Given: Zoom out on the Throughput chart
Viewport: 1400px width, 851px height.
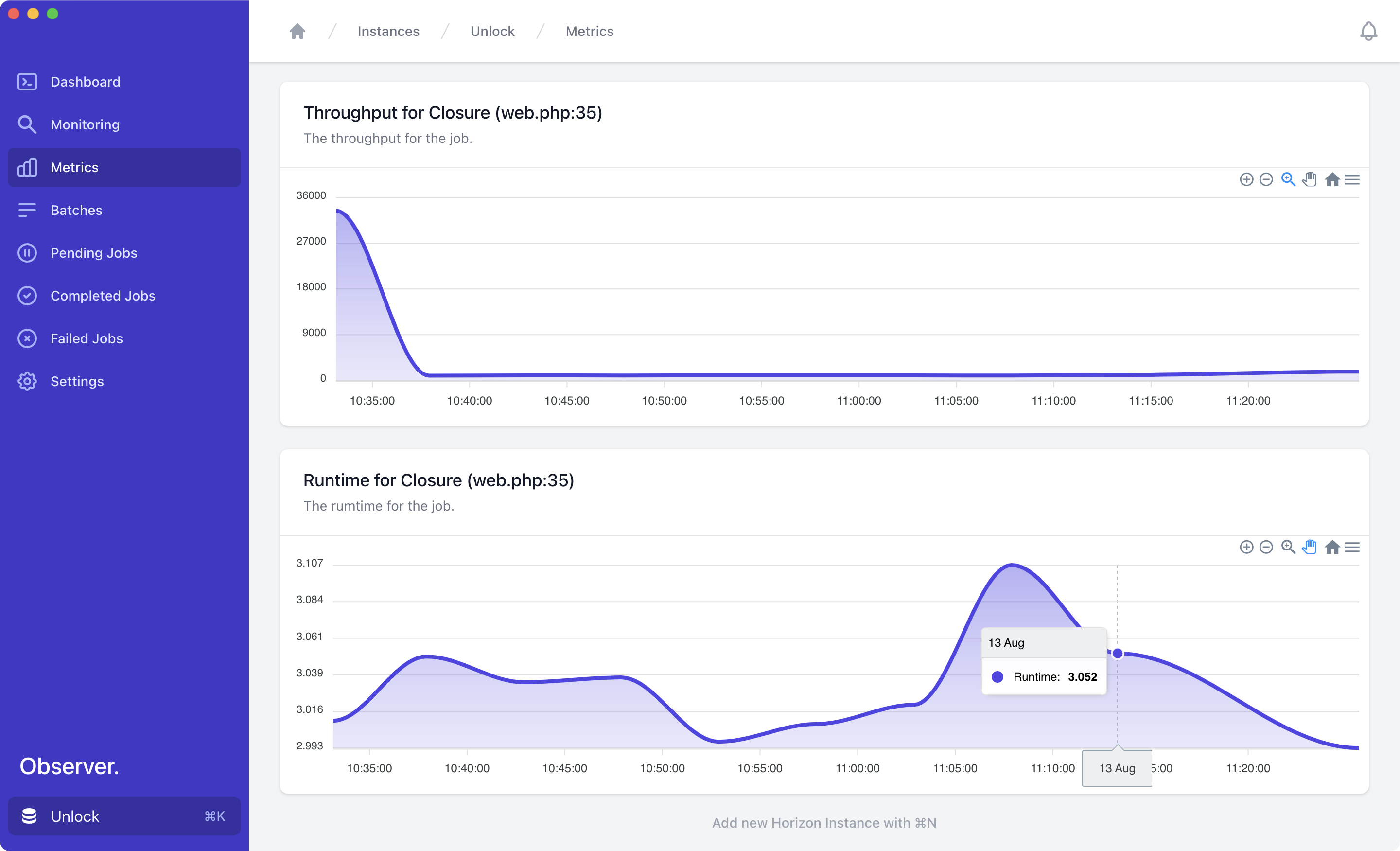Looking at the screenshot, I should click(1266, 179).
